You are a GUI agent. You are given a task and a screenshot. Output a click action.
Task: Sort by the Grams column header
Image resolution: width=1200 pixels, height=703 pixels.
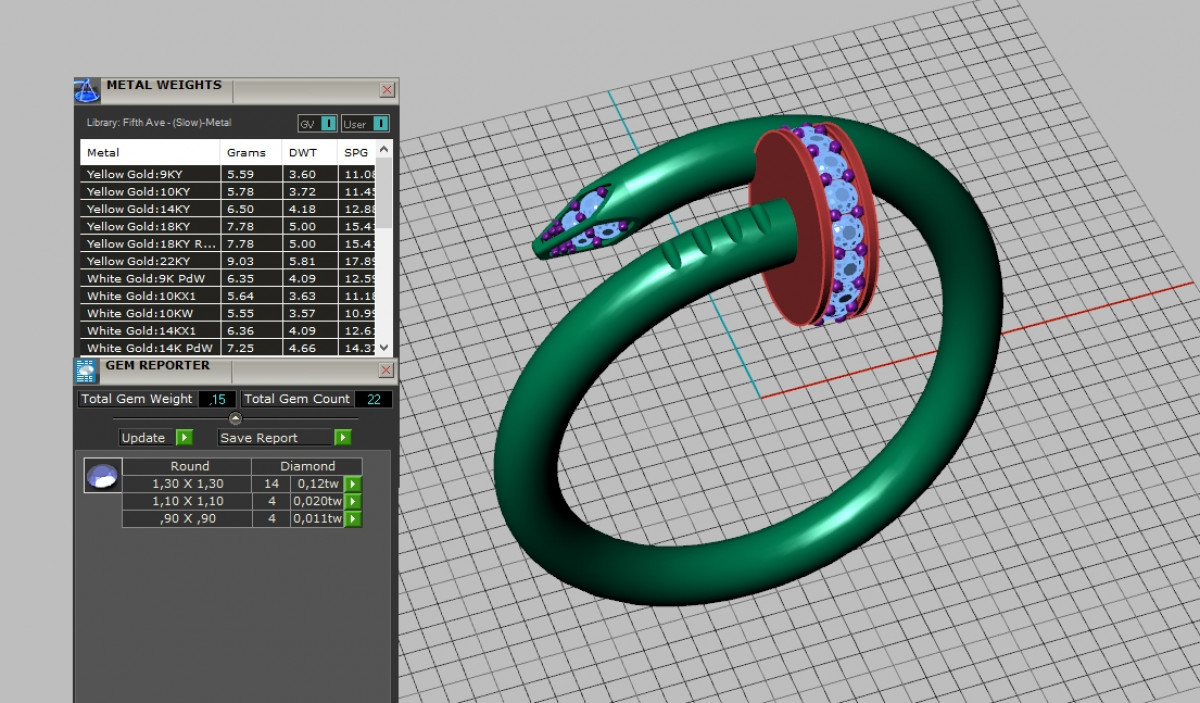(246, 153)
